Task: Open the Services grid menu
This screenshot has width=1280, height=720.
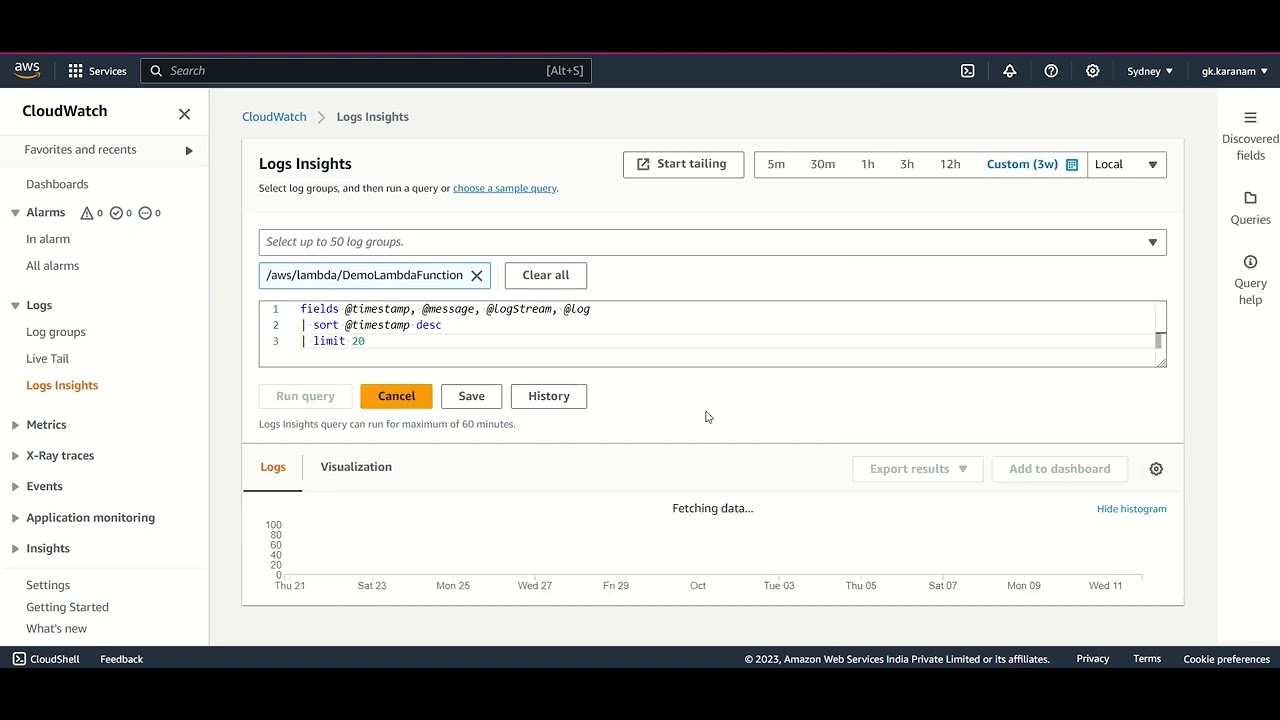Action: (x=97, y=71)
